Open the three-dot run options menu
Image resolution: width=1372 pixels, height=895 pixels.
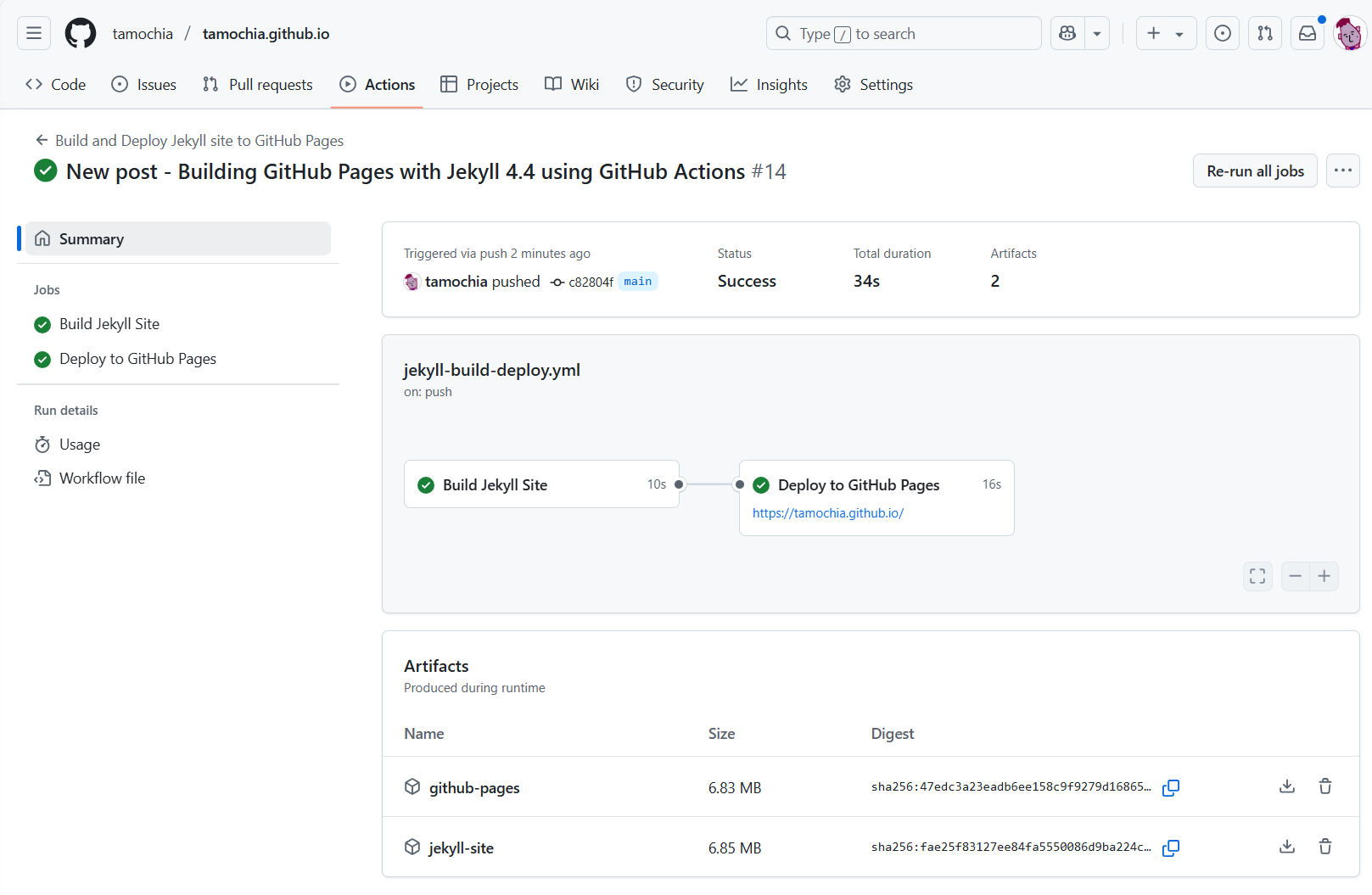pyautogui.click(x=1343, y=171)
